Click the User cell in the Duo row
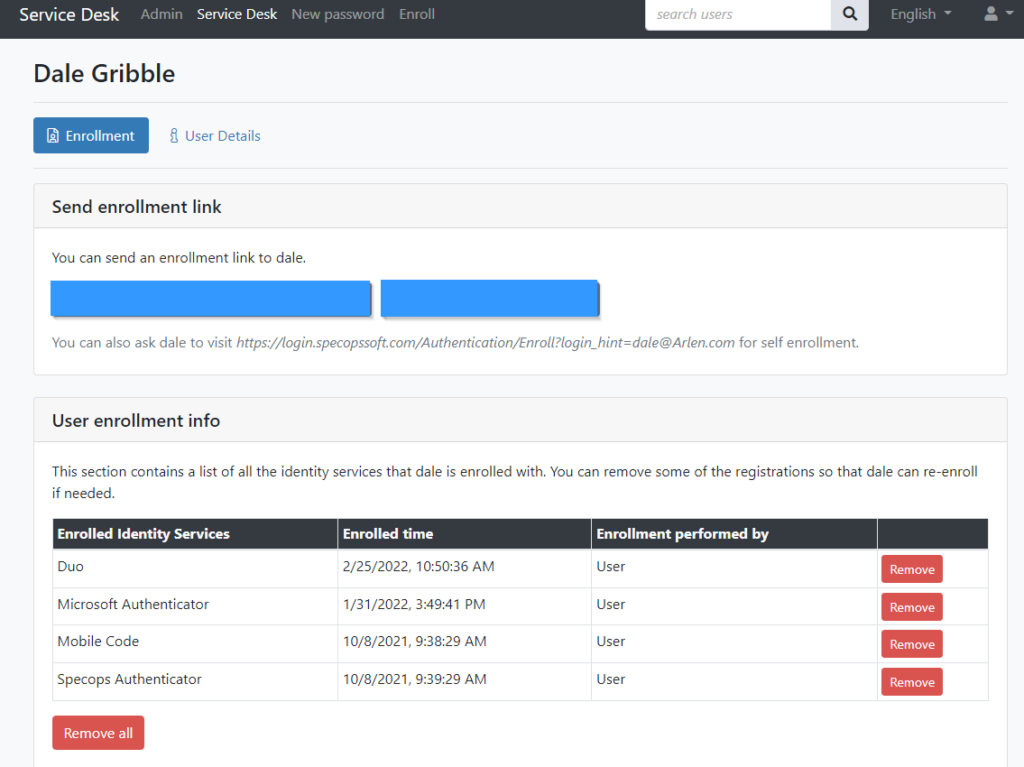The width and height of the screenshot is (1024, 767). coord(734,567)
